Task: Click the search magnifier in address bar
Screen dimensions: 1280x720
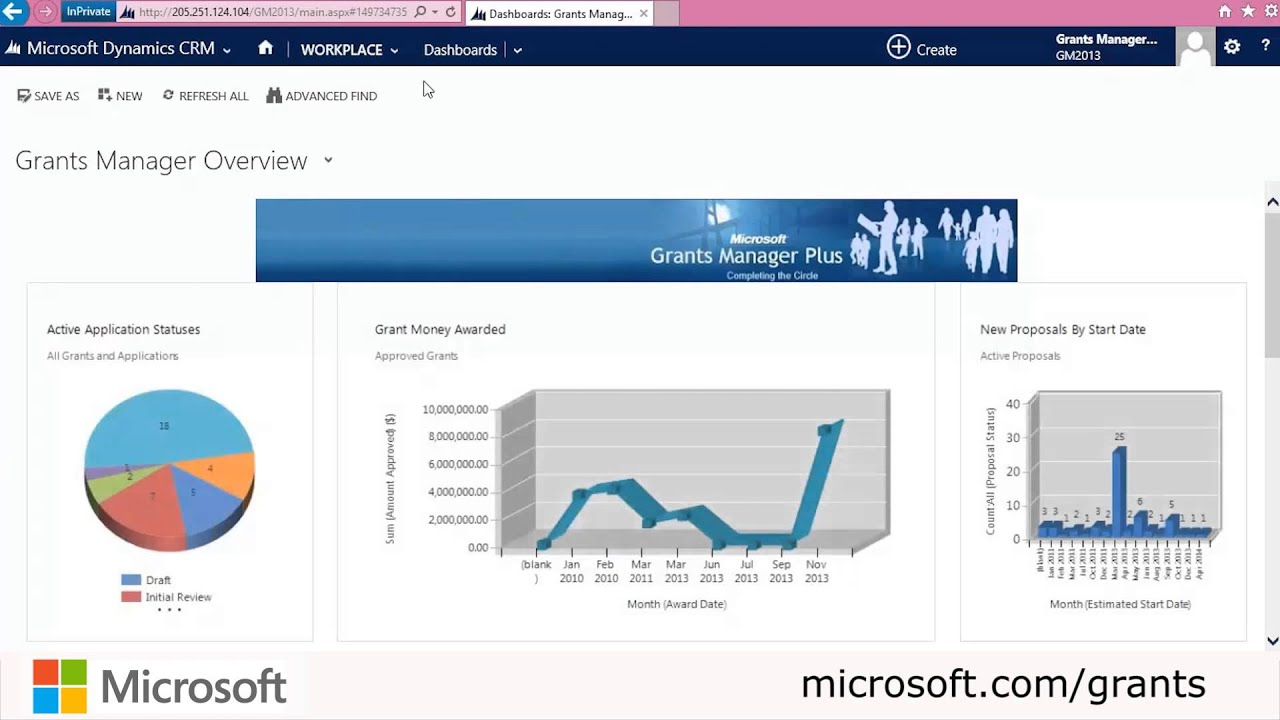Action: pos(420,12)
